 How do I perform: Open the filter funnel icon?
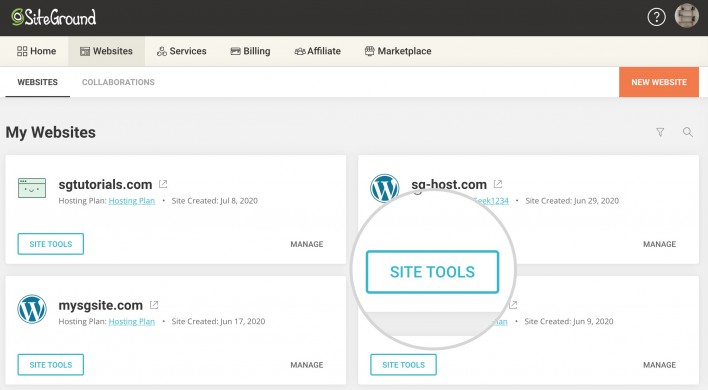point(660,132)
